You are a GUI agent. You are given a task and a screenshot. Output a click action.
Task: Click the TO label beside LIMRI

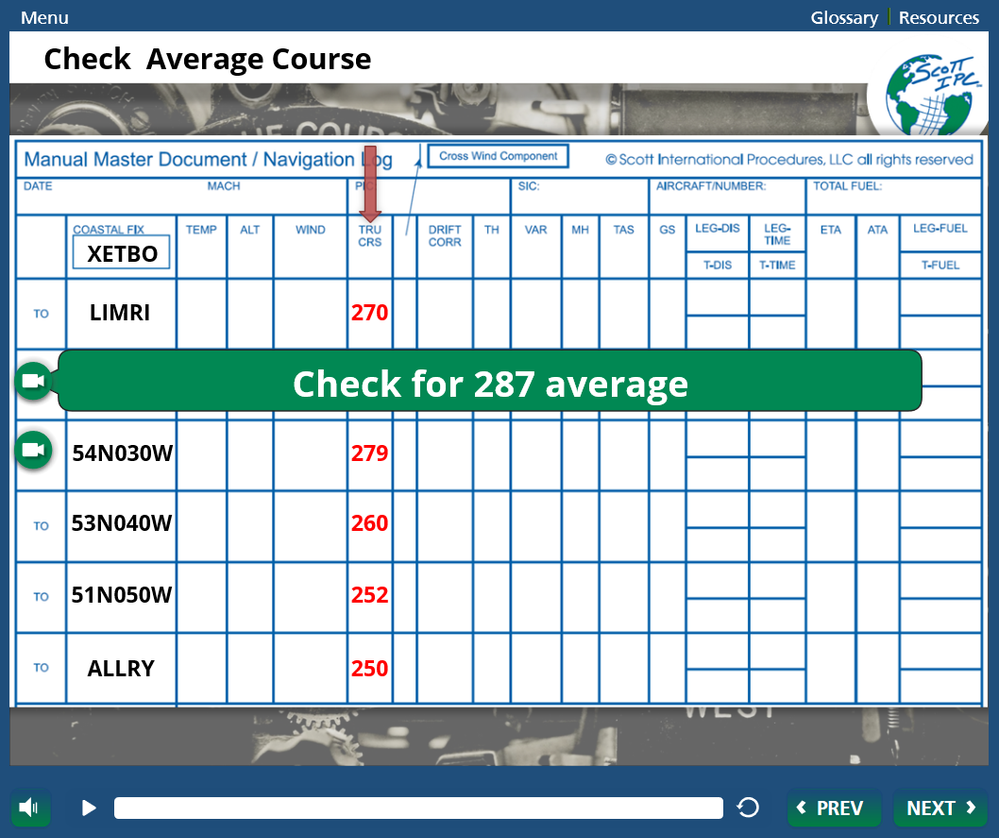pyautogui.click(x=41, y=314)
